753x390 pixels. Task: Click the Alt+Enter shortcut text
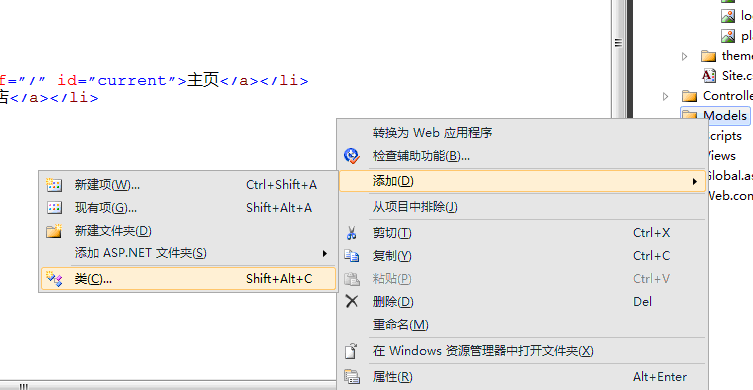(660, 377)
